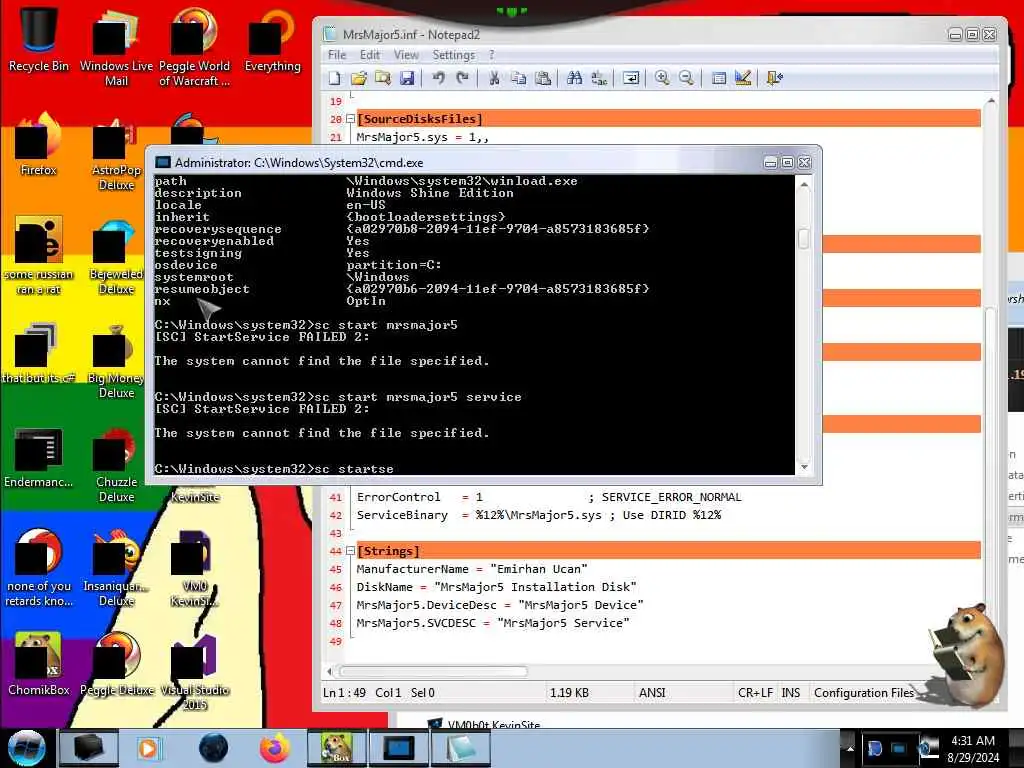Click the Cut scissors icon
Image resolution: width=1024 pixels, height=768 pixels.
(x=494, y=78)
